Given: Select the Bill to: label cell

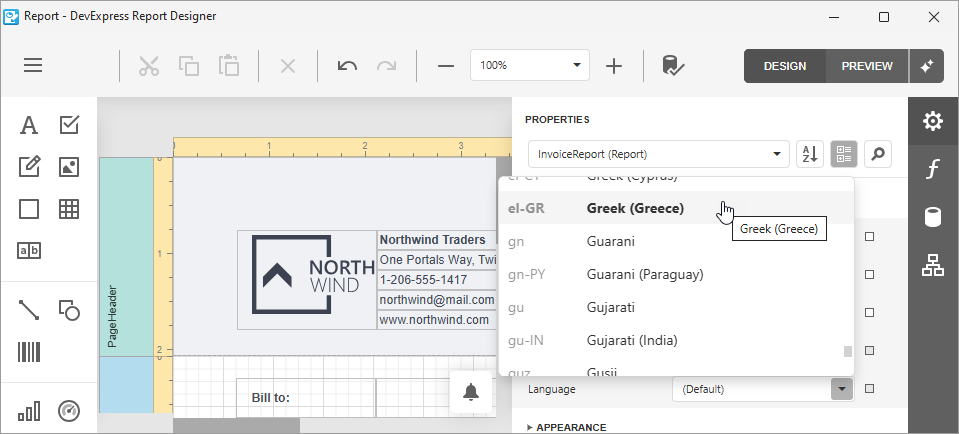Looking at the screenshot, I should pyautogui.click(x=306, y=398).
